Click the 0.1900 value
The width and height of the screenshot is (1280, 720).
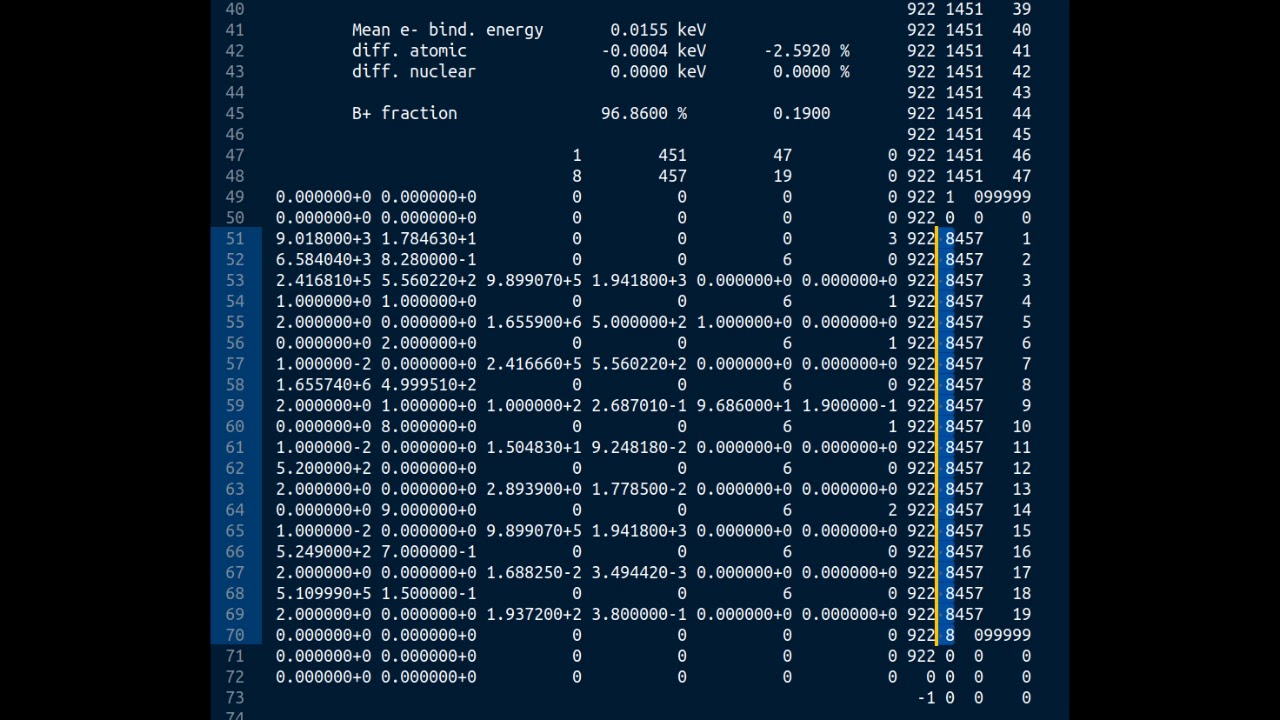[x=801, y=114]
